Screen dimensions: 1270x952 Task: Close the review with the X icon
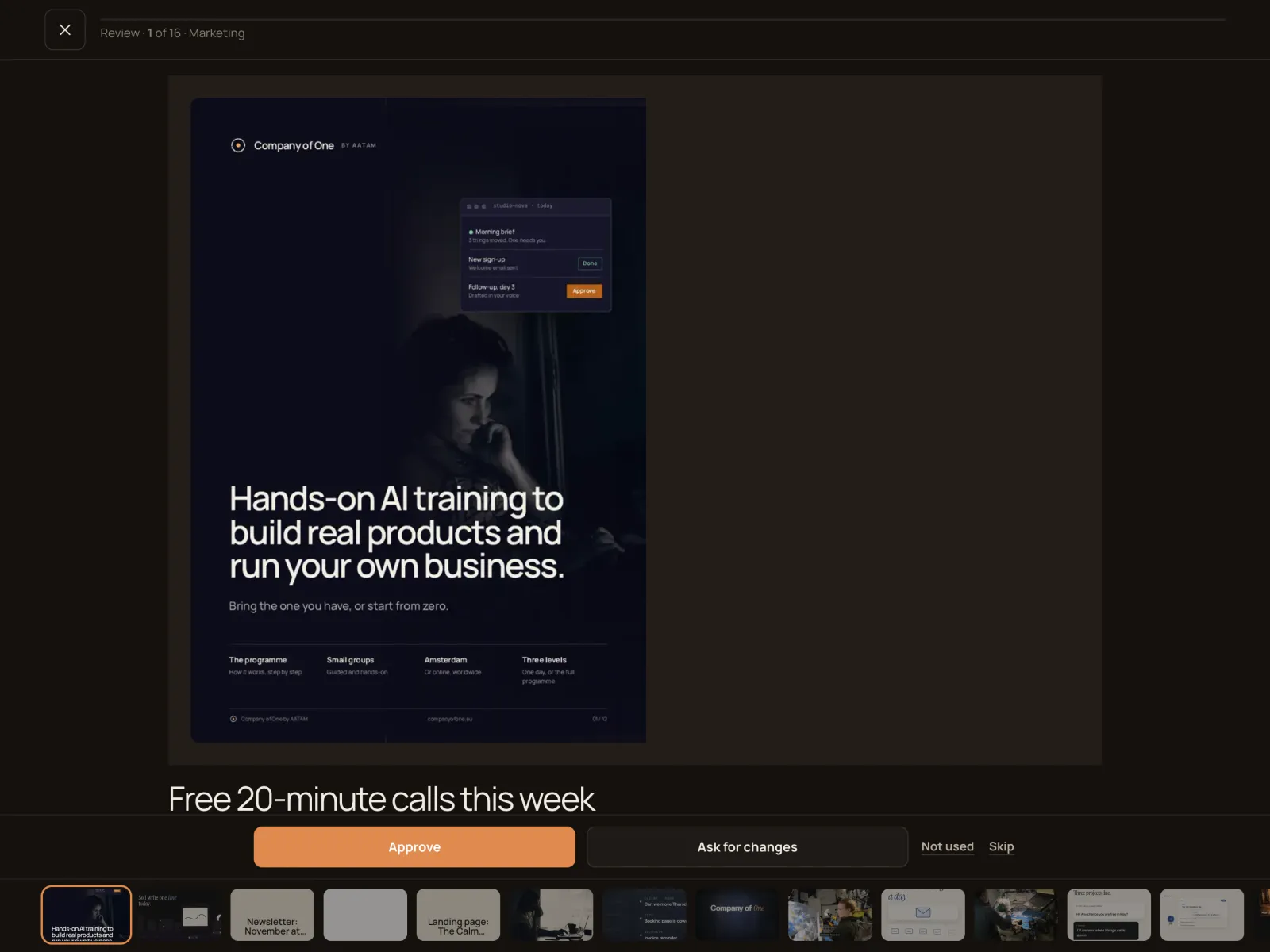tap(65, 30)
